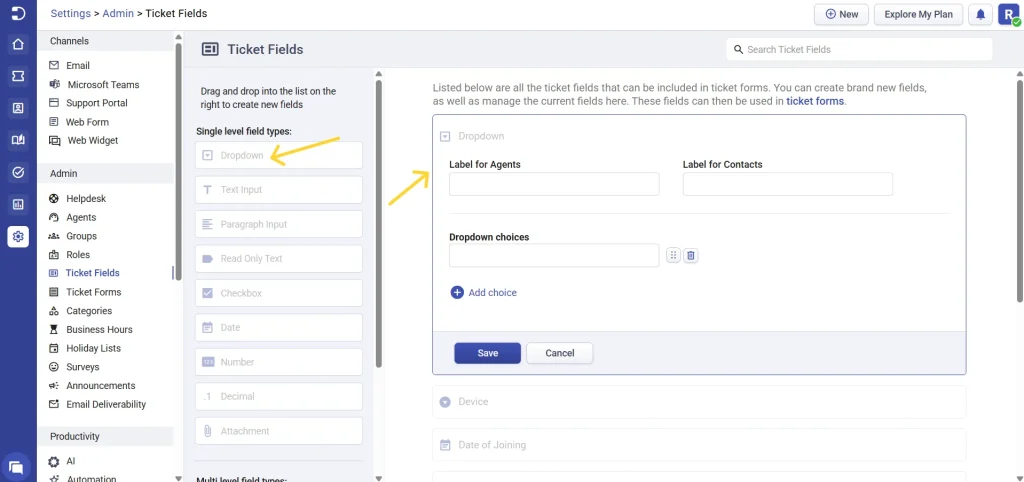Viewport: 1024px width, 482px height.
Task: Open the user profile avatar
Action: [x=1008, y=14]
